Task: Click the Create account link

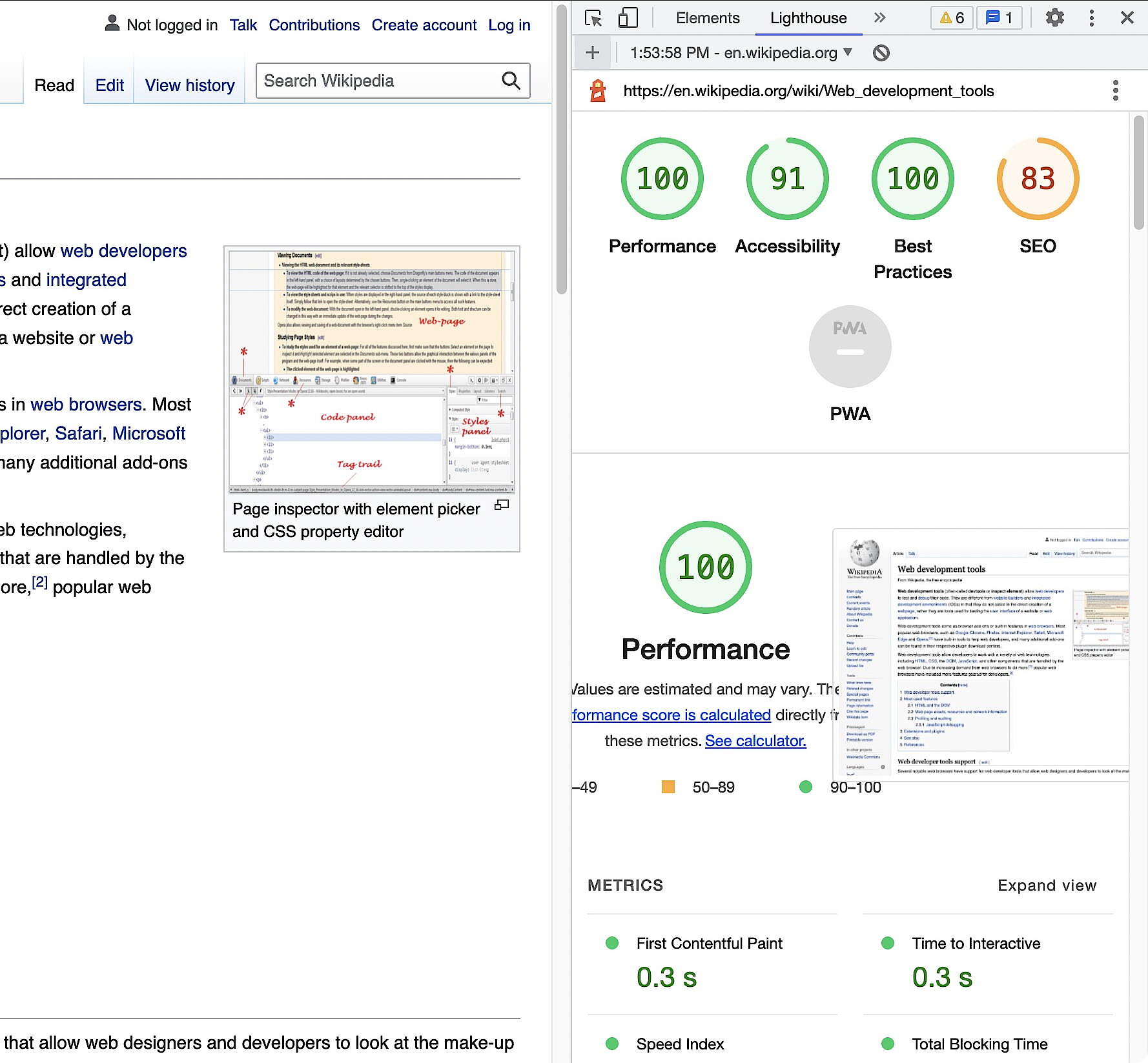Action: click(x=424, y=25)
